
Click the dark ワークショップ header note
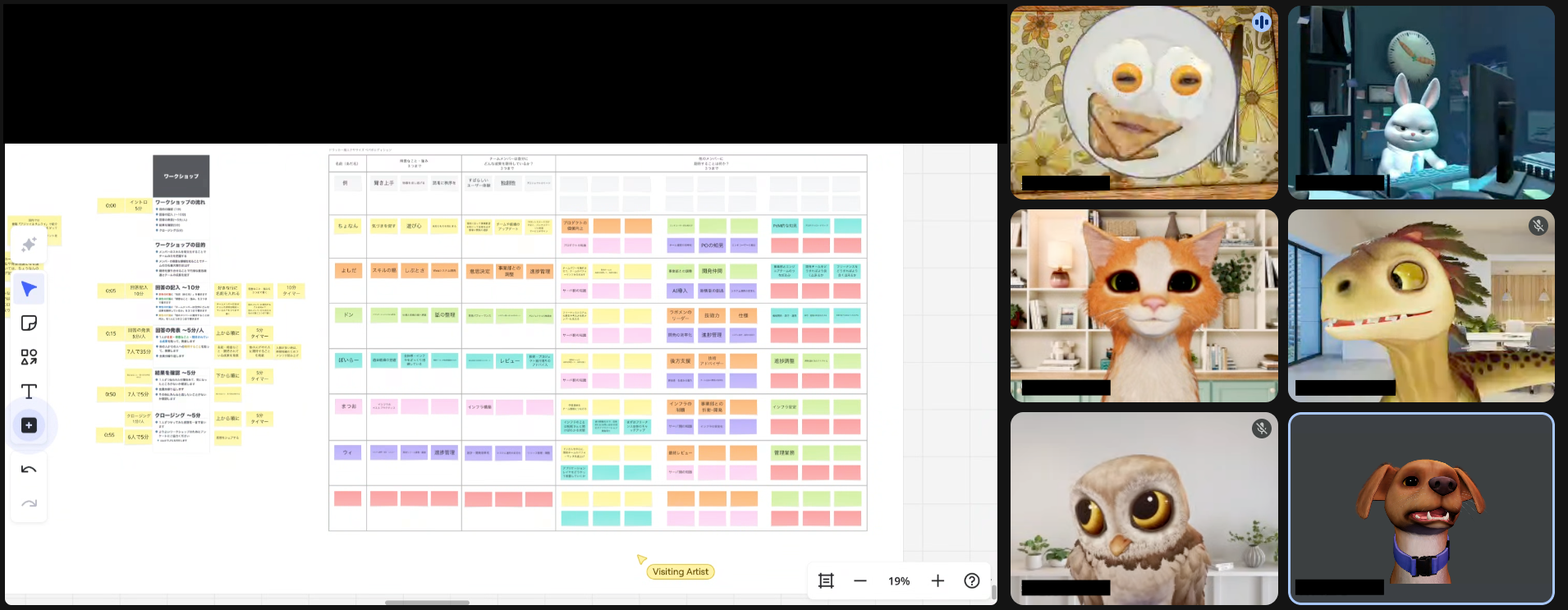pos(181,176)
